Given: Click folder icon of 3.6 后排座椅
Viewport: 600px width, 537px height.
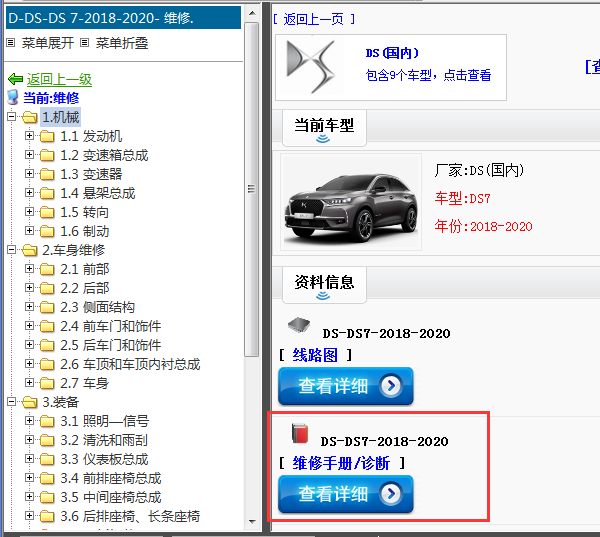Looking at the screenshot, I should pos(47,516).
